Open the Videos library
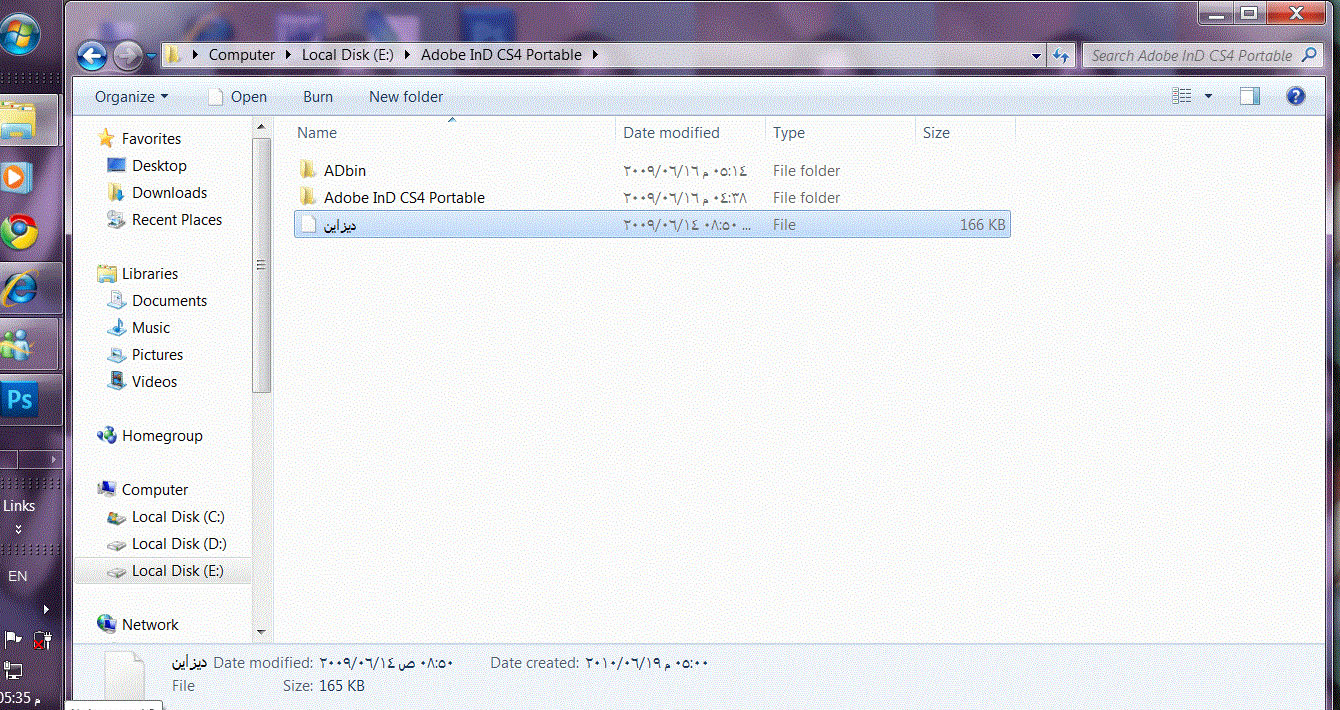The width and height of the screenshot is (1340, 710). [x=154, y=382]
